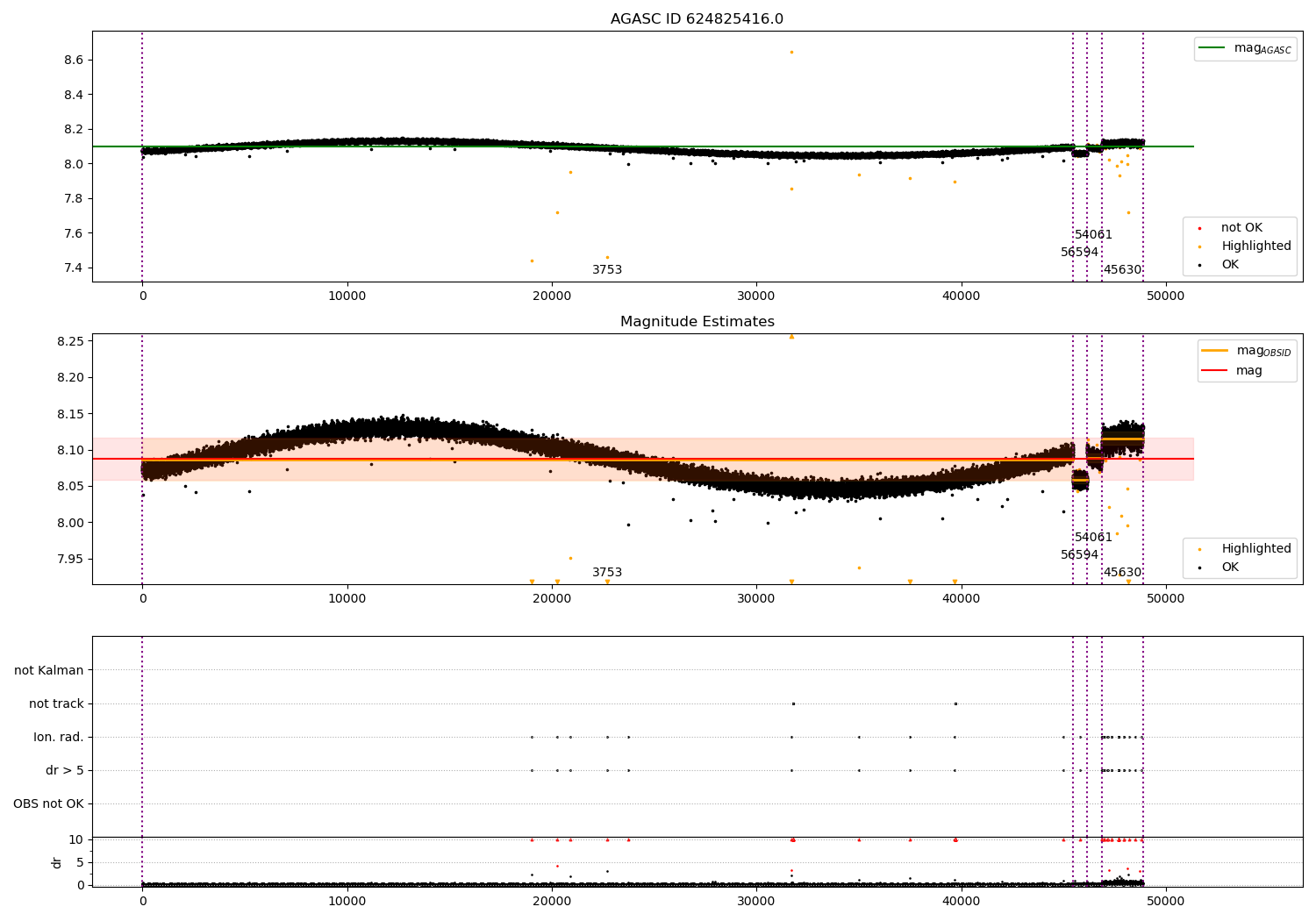Screen dimensions: 1316x921
Task: Click annotation '3753' in Magnitude Estimates plot
Action: 607,573
